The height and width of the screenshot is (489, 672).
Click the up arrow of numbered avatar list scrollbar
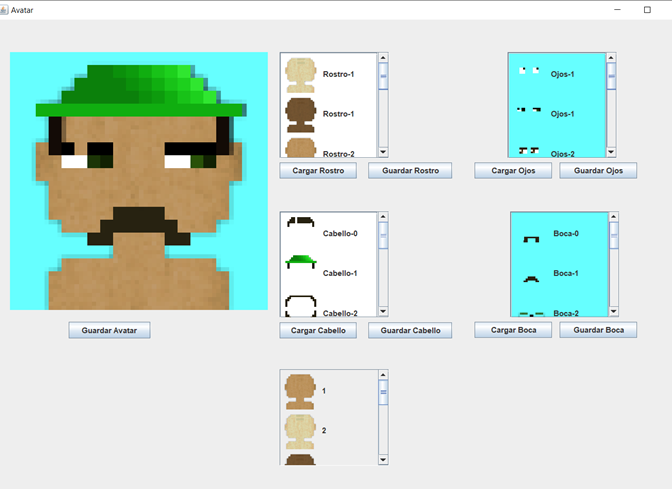(383, 375)
